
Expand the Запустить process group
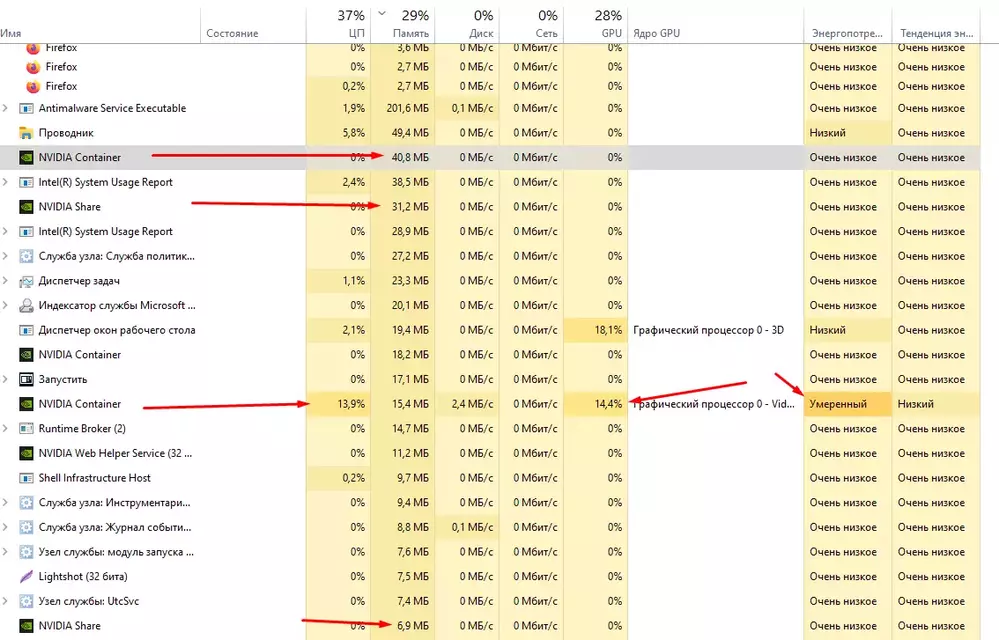click(x=5, y=380)
